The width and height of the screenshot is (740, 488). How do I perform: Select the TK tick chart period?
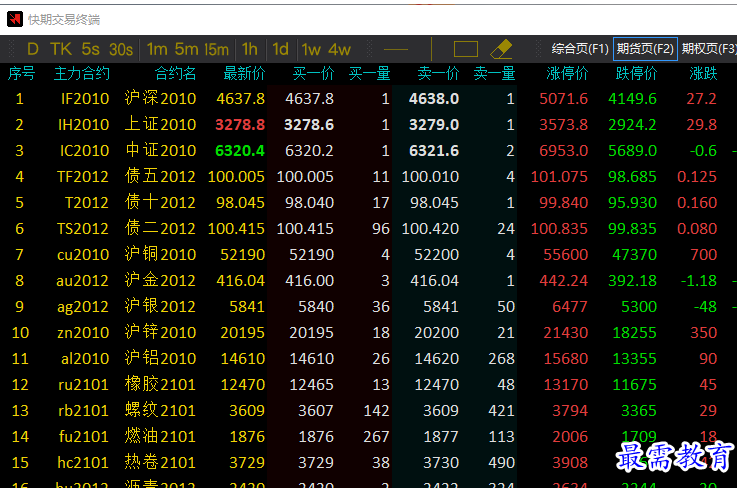pos(61,49)
